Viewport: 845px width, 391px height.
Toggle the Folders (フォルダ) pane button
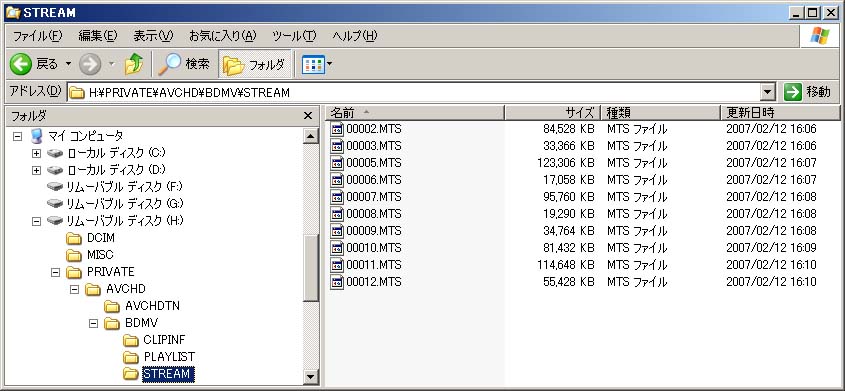tap(254, 65)
